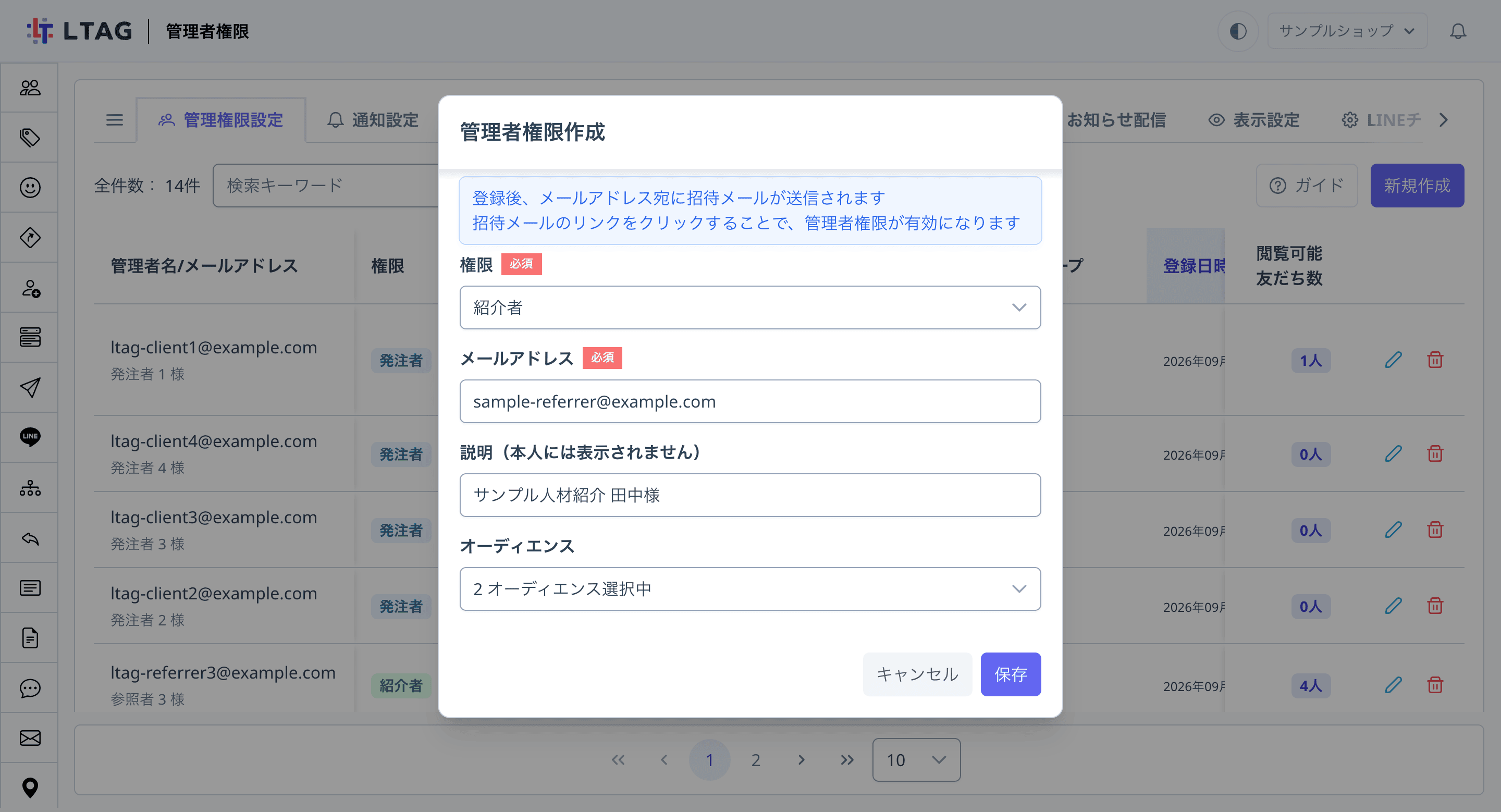Go to page 2 in pagination

(755, 759)
